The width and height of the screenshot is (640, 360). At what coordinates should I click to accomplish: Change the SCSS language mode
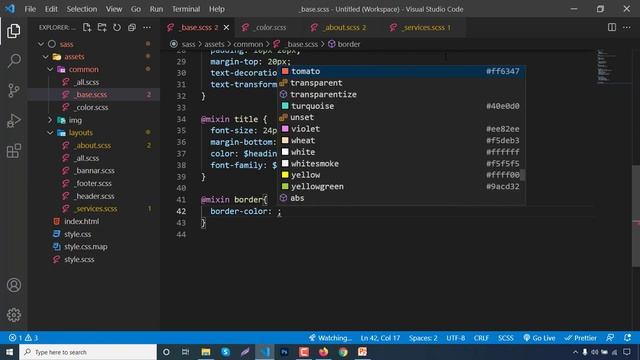point(505,338)
